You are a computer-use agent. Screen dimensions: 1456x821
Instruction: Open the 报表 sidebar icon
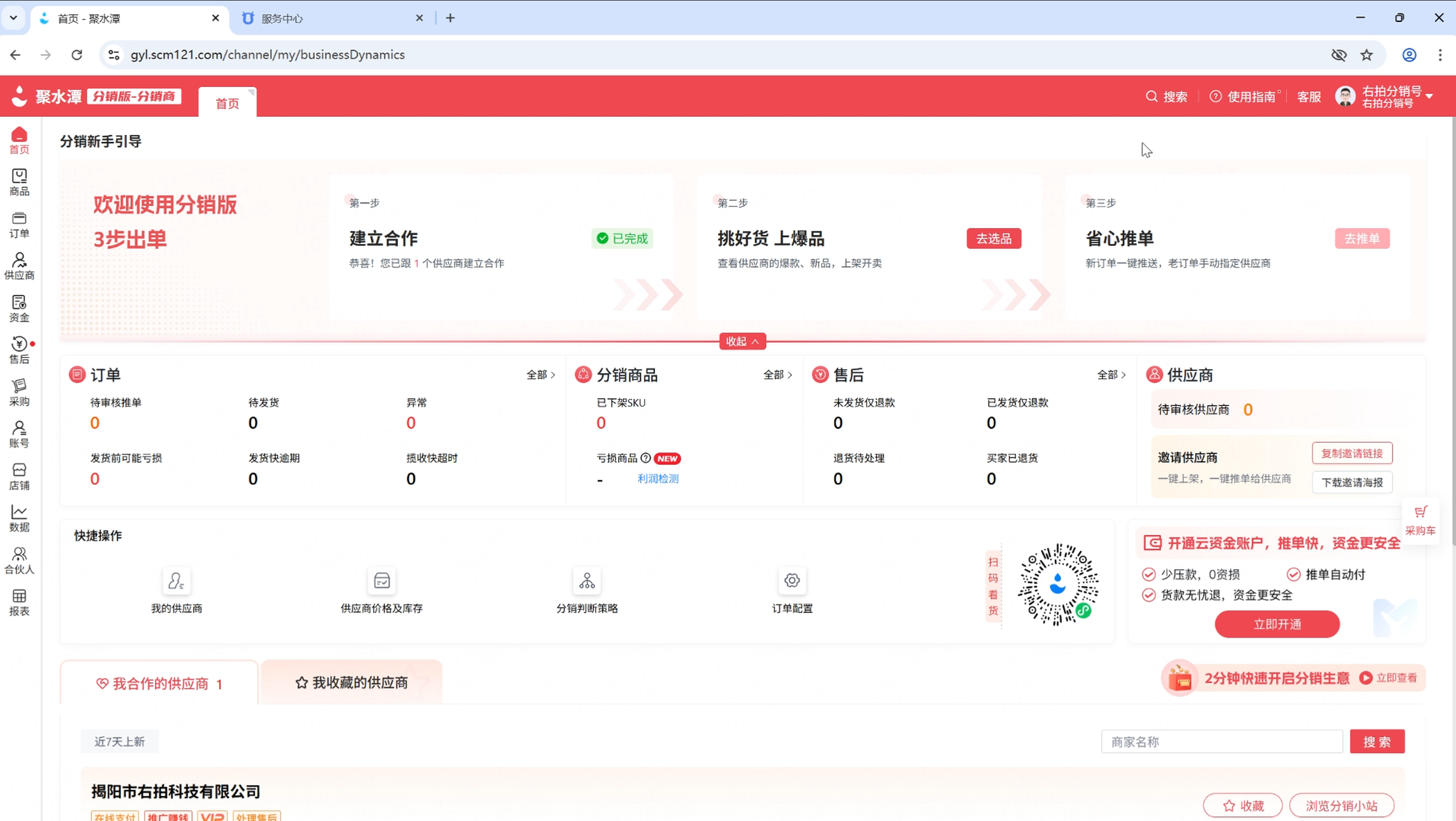pos(19,604)
